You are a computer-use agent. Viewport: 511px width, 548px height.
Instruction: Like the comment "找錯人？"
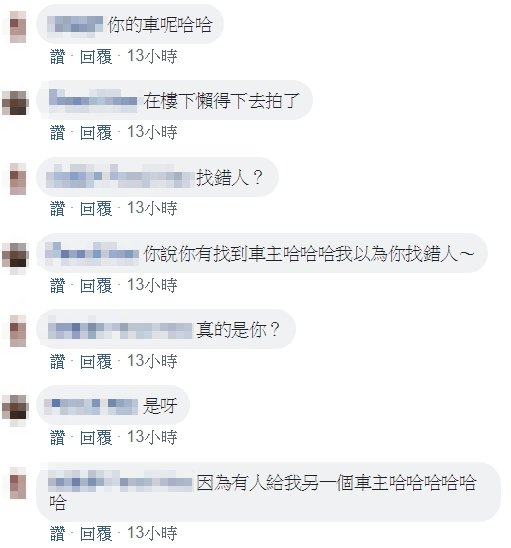click(58, 208)
